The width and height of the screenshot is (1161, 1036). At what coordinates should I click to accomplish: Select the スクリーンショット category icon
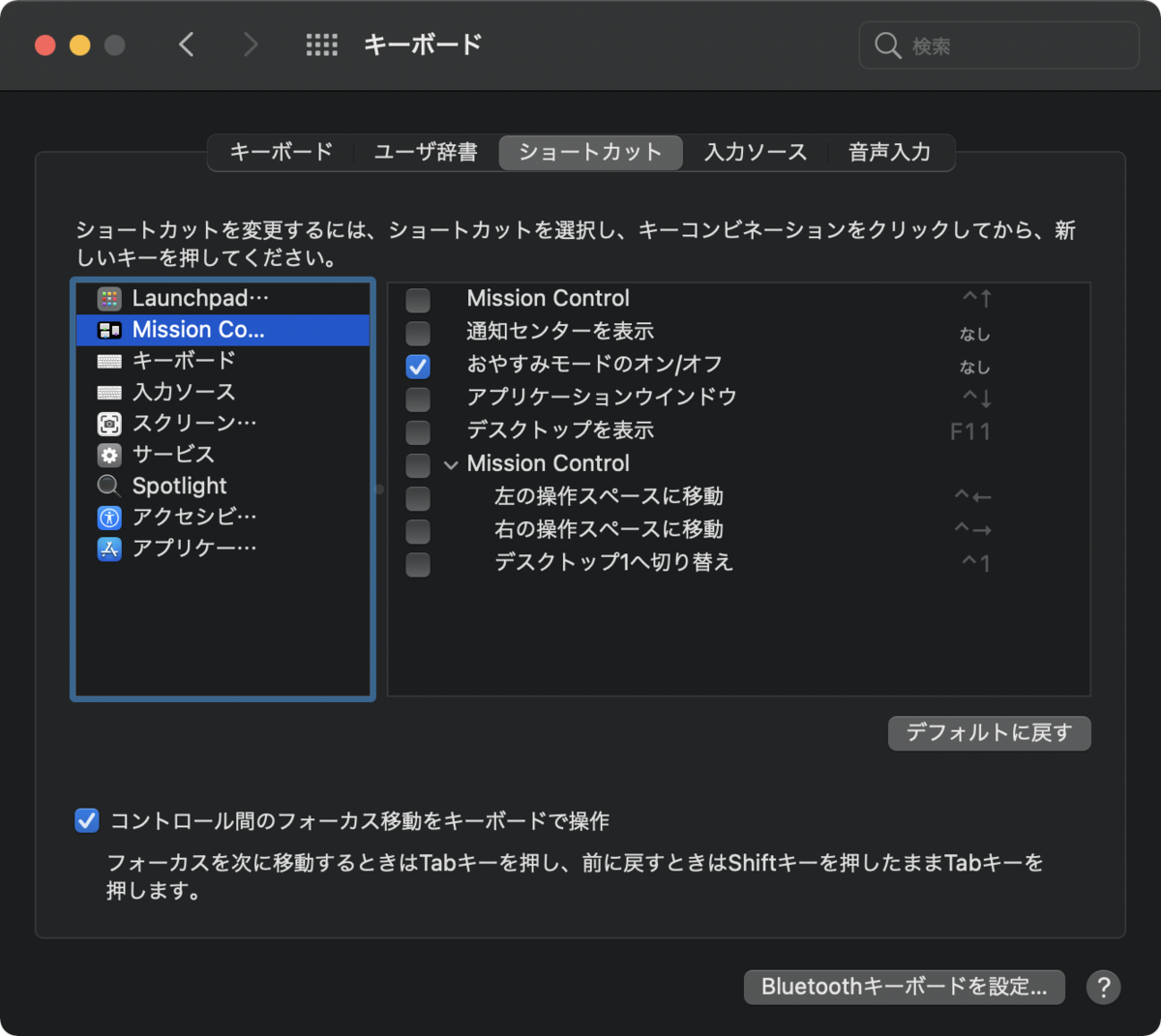pos(109,423)
